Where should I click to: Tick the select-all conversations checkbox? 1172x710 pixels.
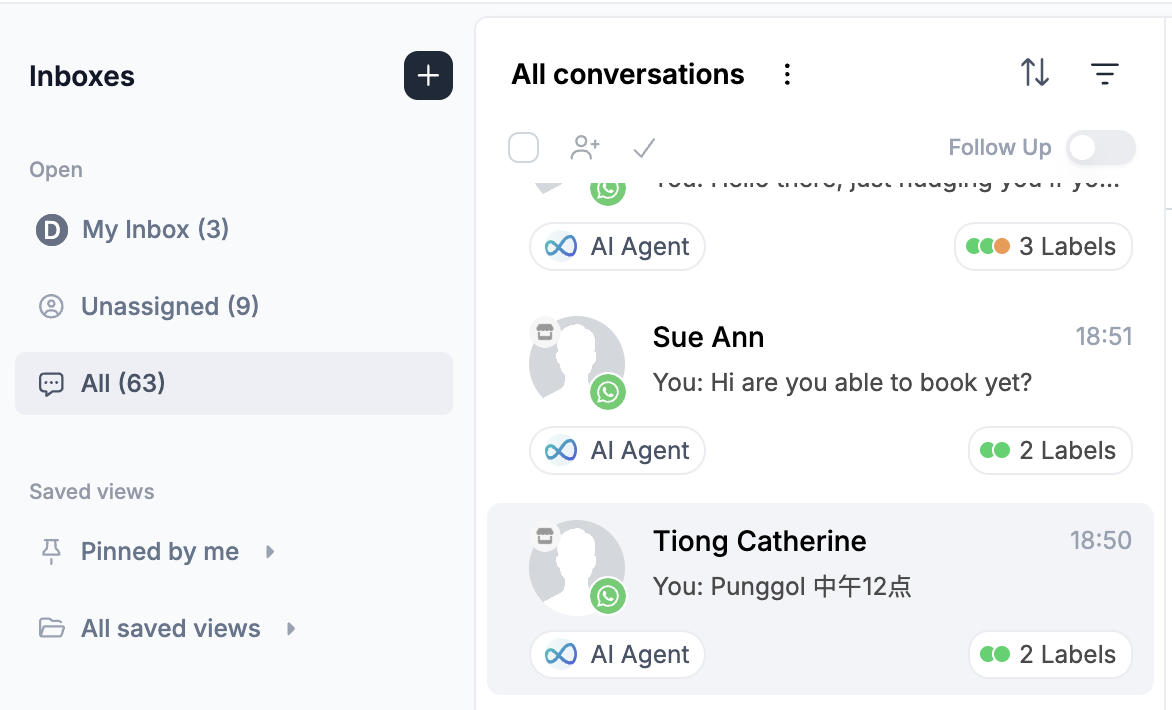click(x=523, y=147)
